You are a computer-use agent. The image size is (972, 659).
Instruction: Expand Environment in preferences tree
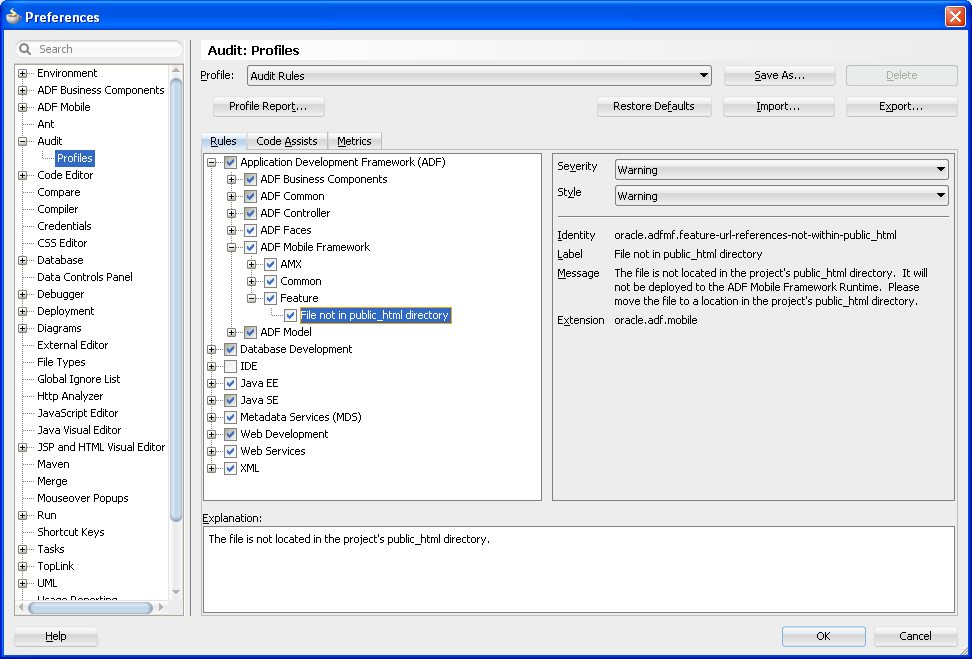(x=22, y=73)
